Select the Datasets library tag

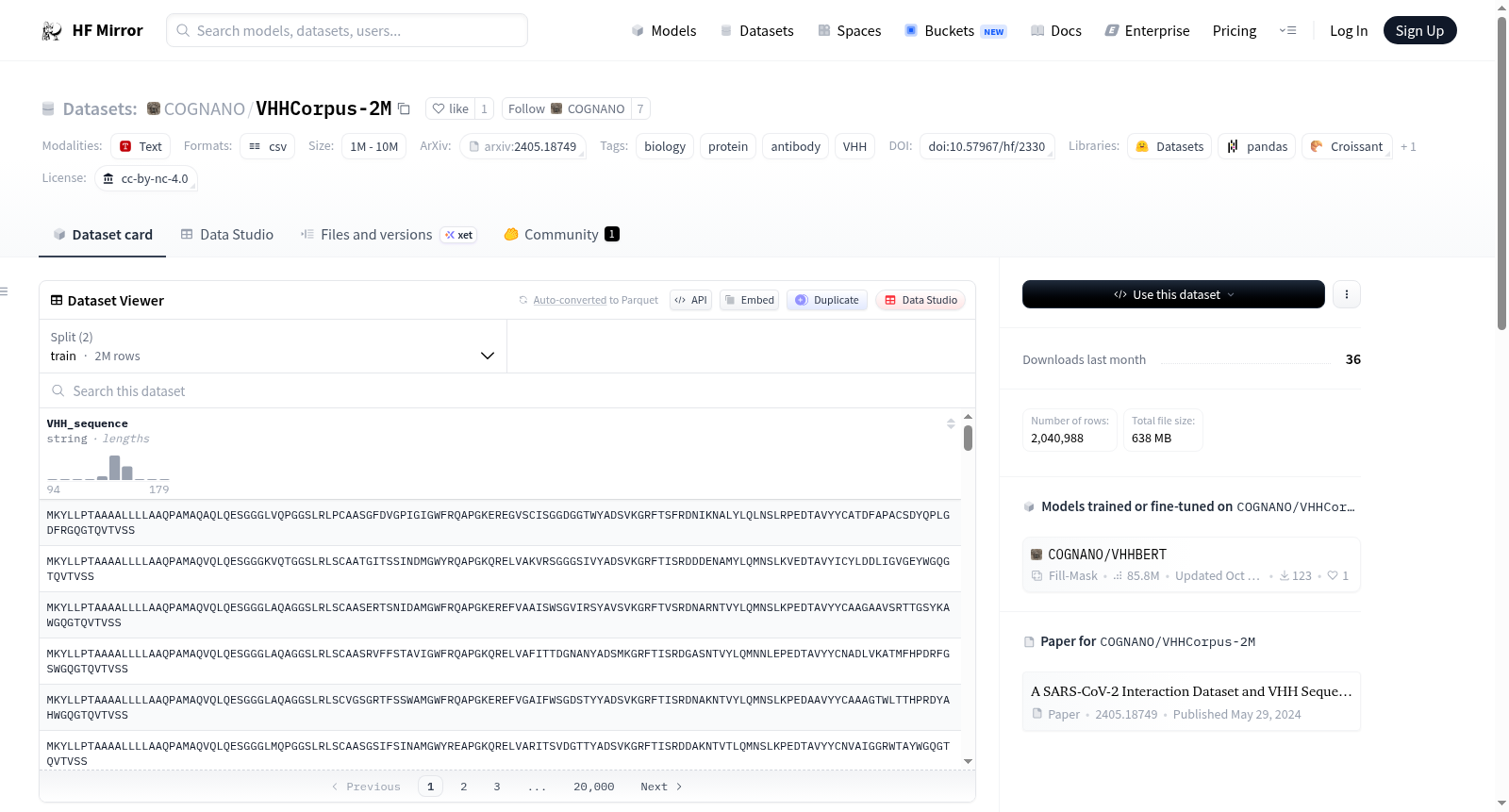click(x=1169, y=146)
